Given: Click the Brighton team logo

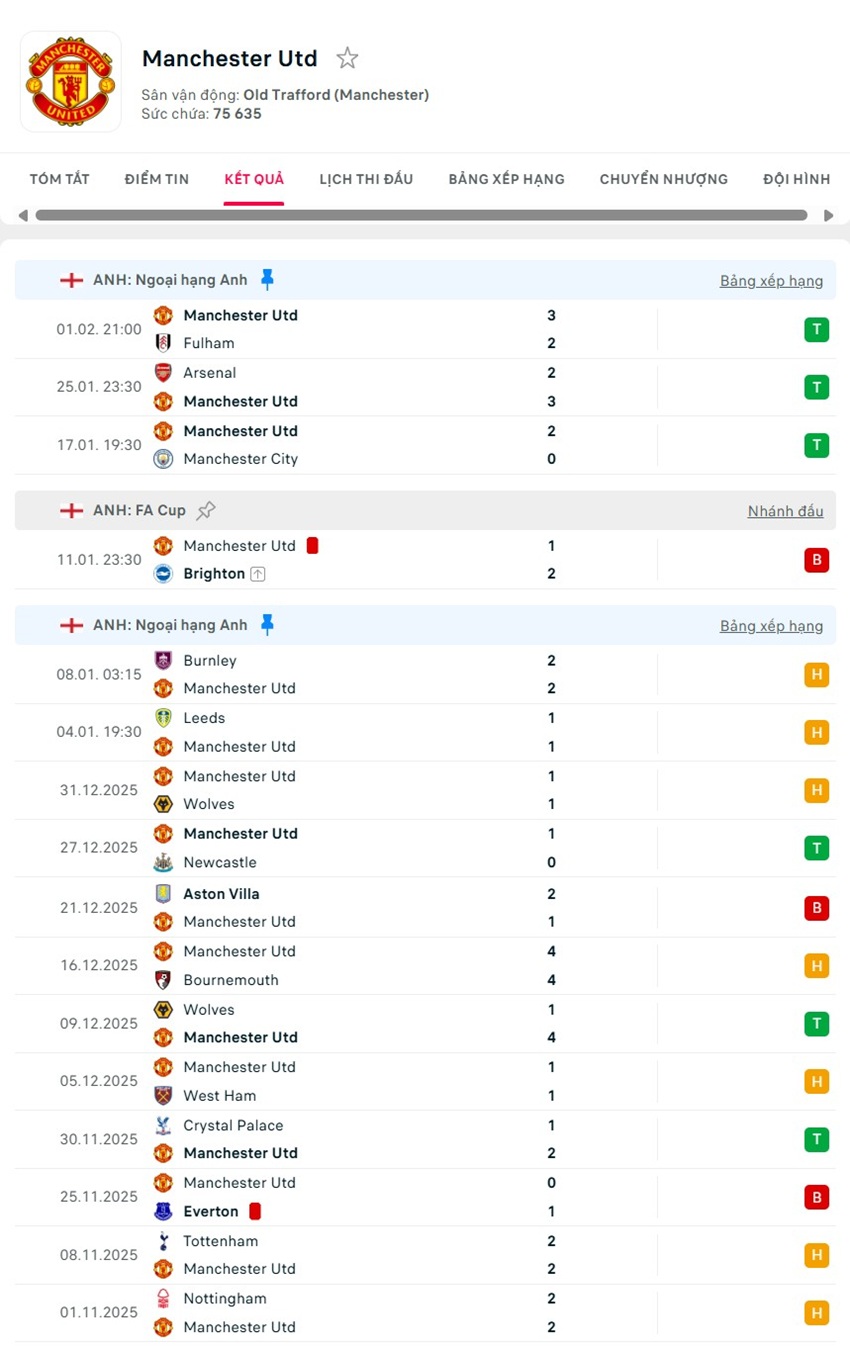Looking at the screenshot, I should [x=163, y=574].
